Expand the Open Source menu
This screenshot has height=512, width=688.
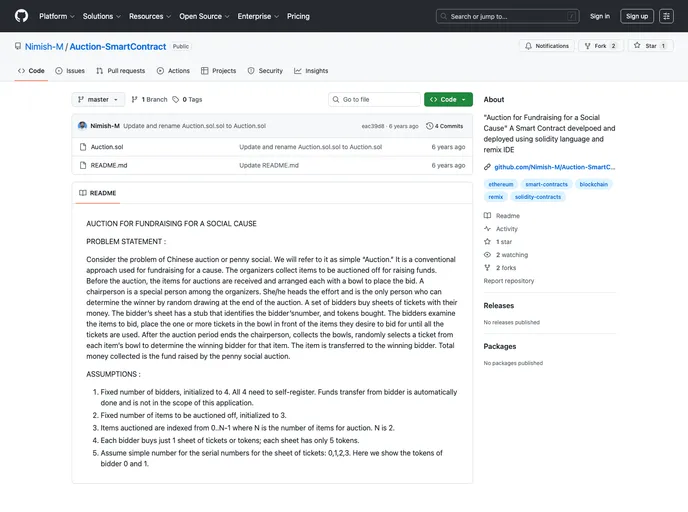point(203,16)
